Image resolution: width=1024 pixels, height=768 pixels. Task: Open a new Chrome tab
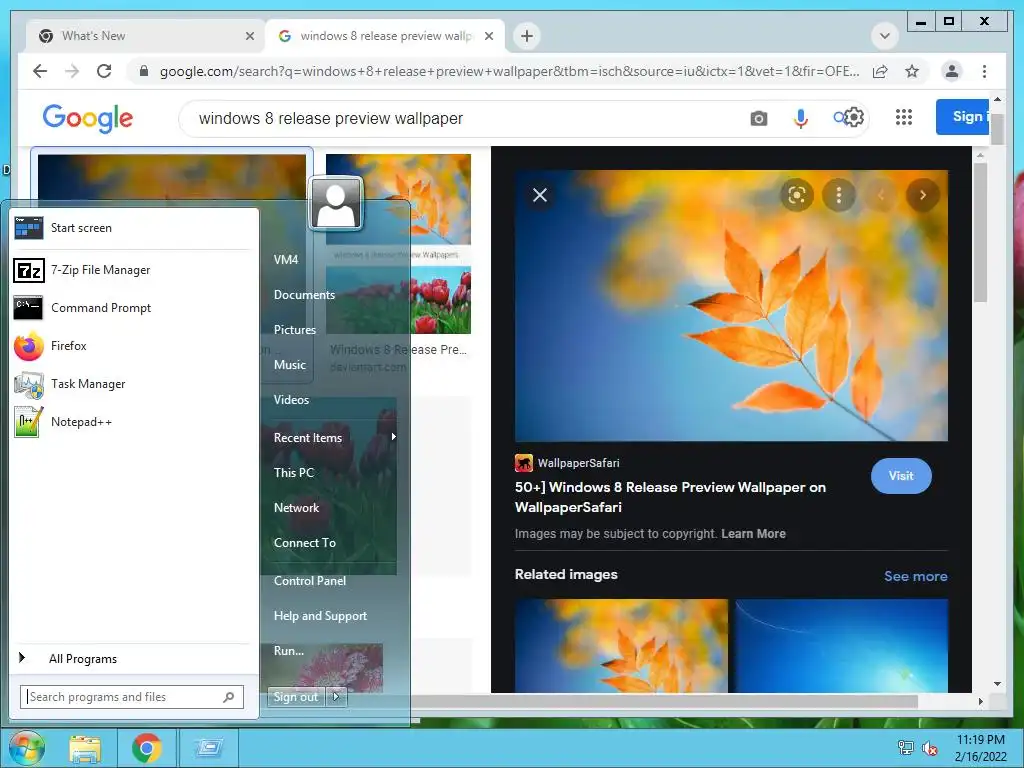(527, 36)
